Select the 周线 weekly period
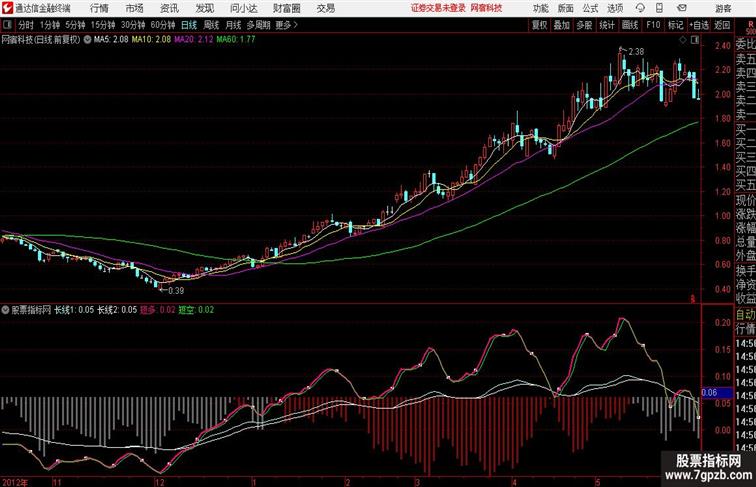The width and height of the screenshot is (756, 487). pyautogui.click(x=211, y=25)
